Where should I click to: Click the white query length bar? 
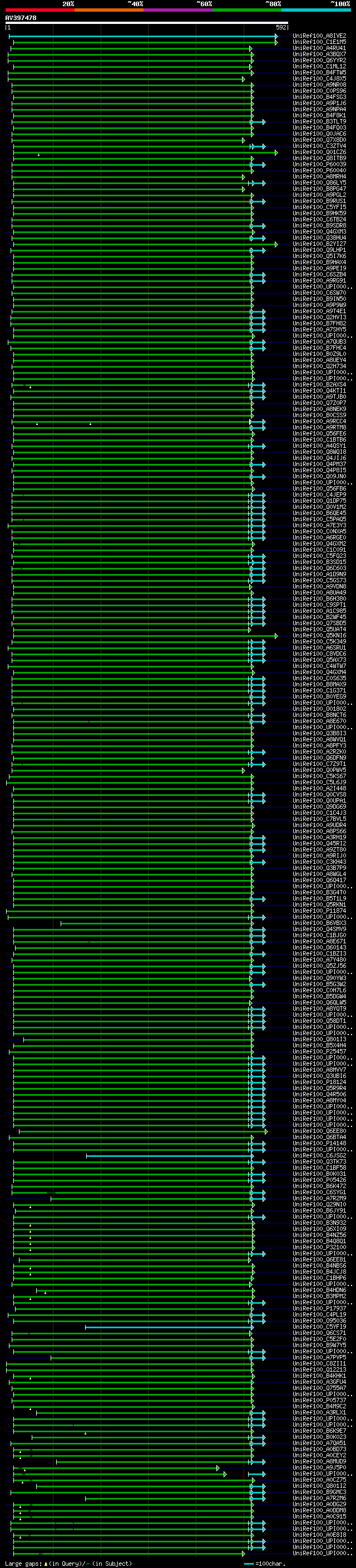[147, 22]
